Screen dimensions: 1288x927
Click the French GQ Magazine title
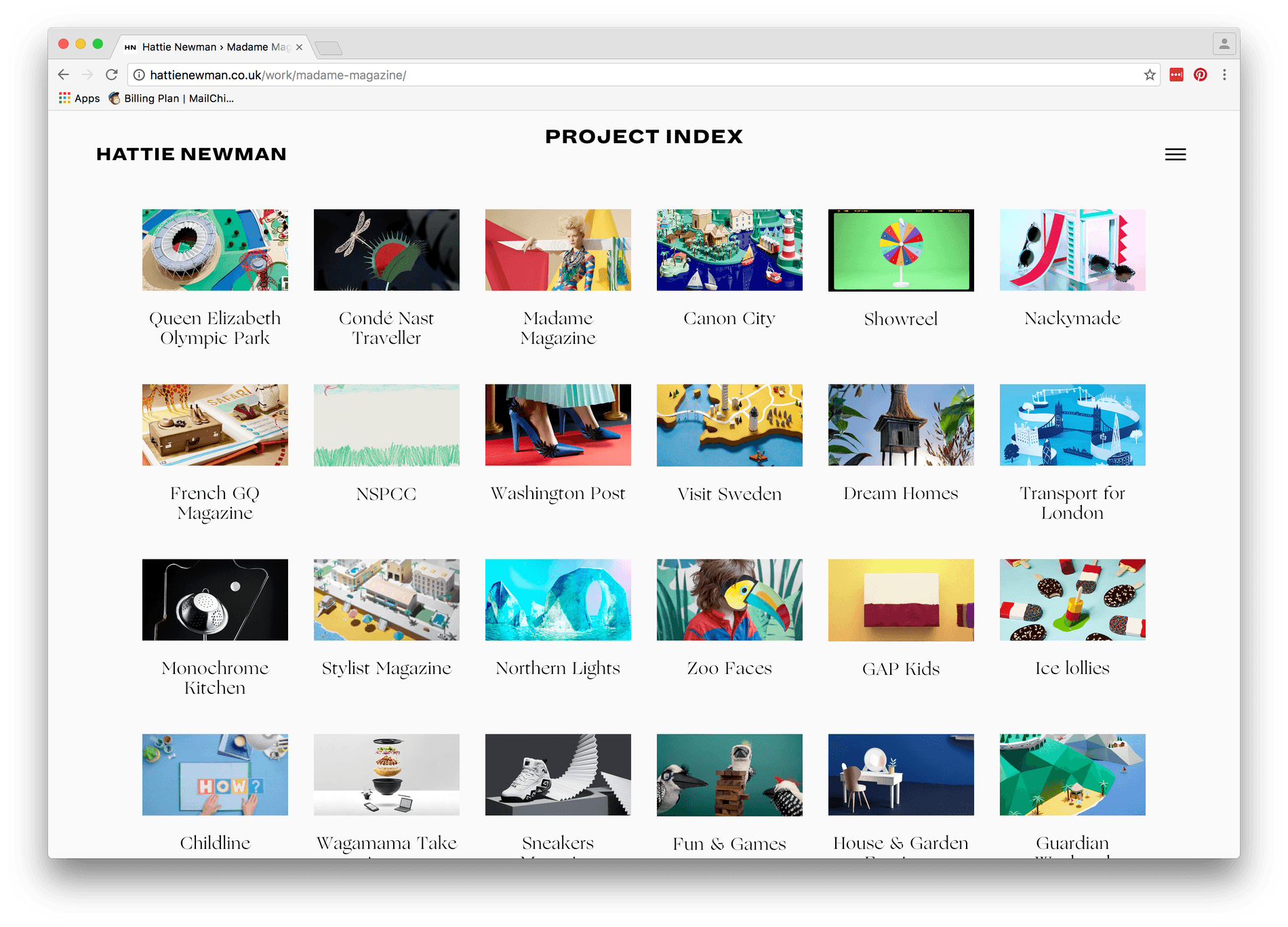pyautogui.click(x=215, y=503)
